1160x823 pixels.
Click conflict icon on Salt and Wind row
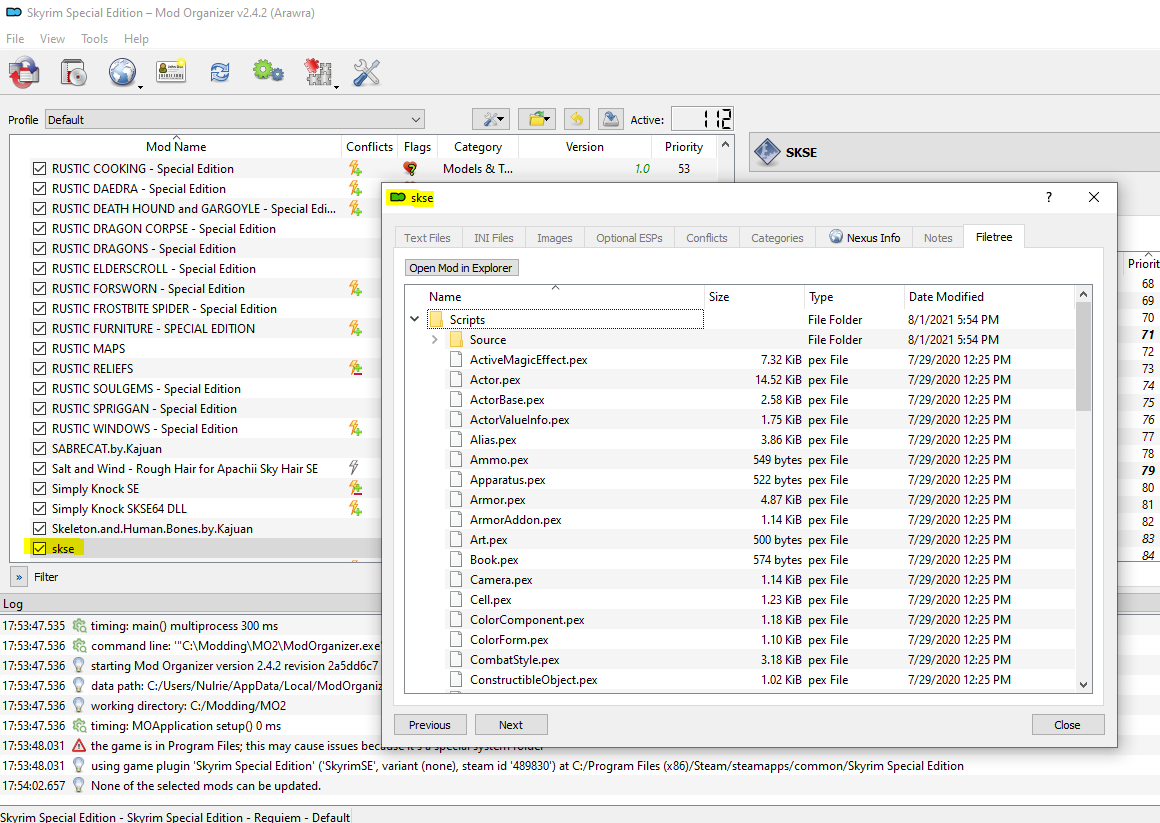pyautogui.click(x=354, y=468)
